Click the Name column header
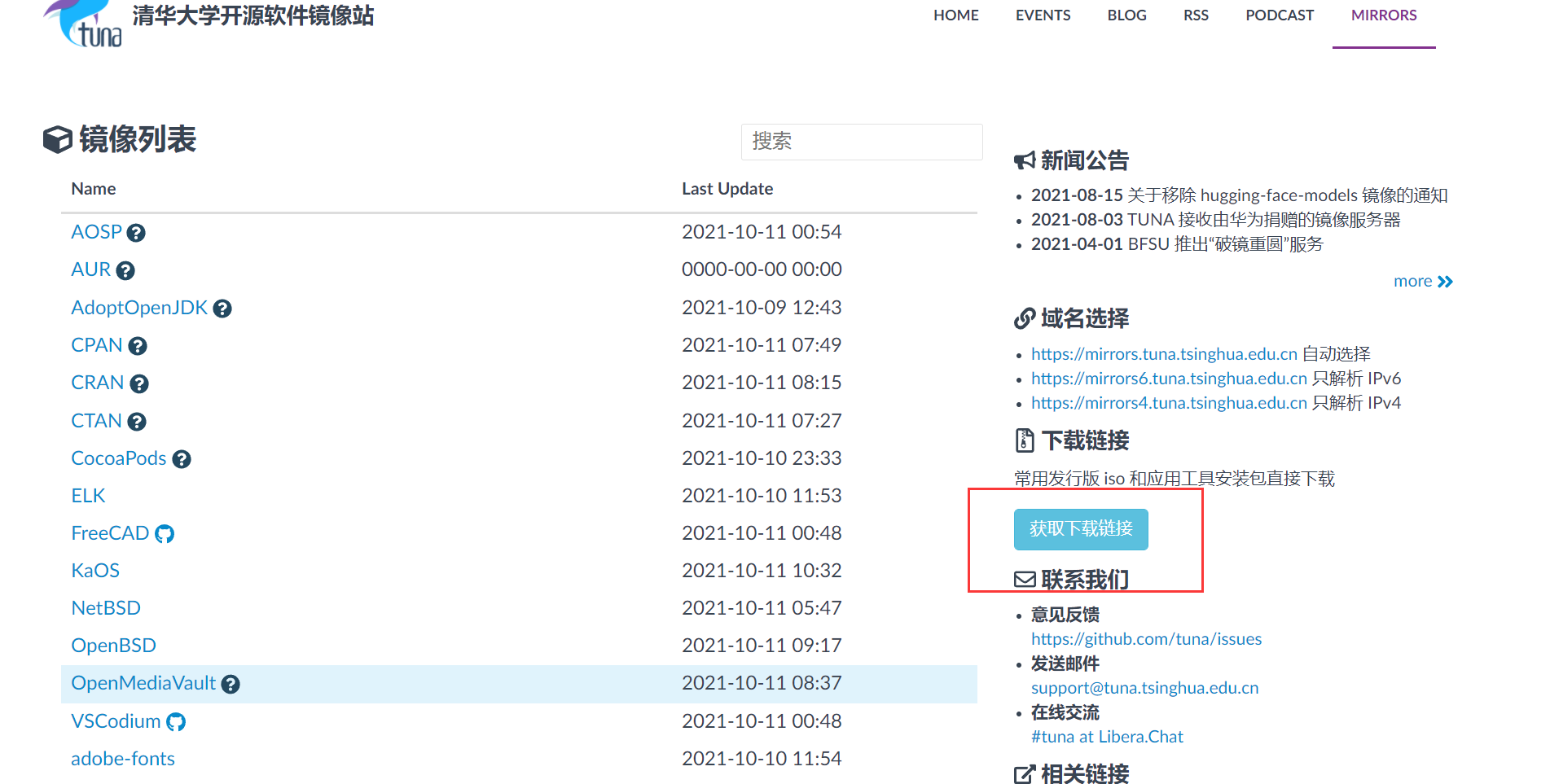This screenshot has height=784, width=1550. pos(94,189)
